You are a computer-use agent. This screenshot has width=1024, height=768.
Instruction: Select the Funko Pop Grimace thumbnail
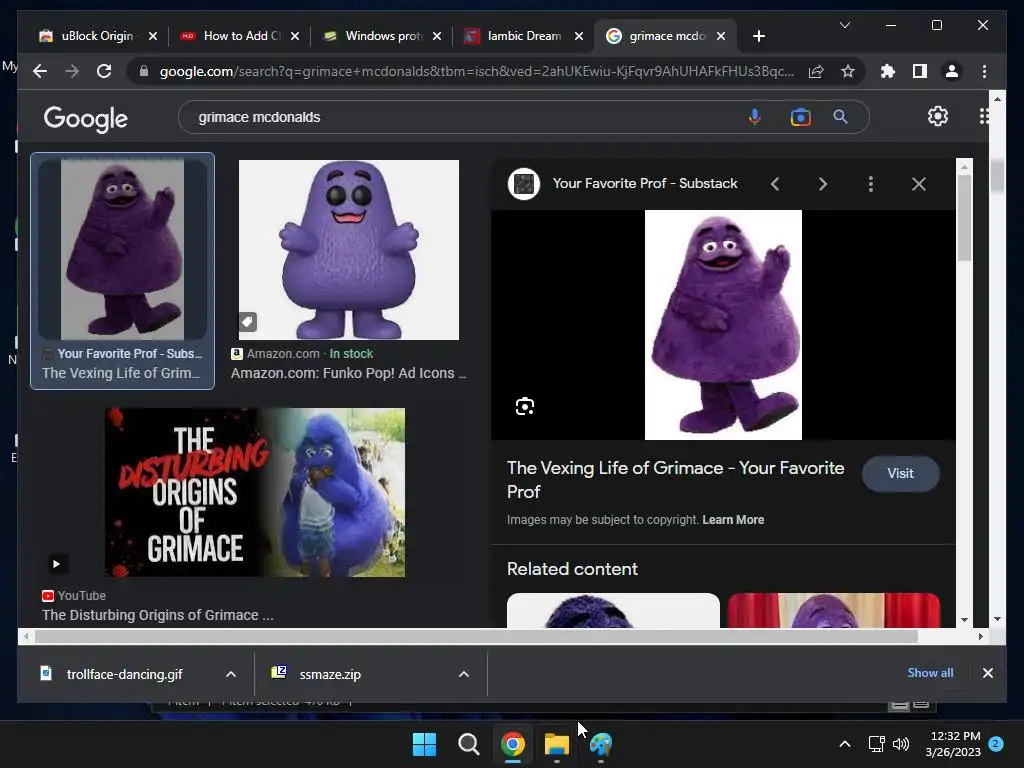click(x=349, y=249)
